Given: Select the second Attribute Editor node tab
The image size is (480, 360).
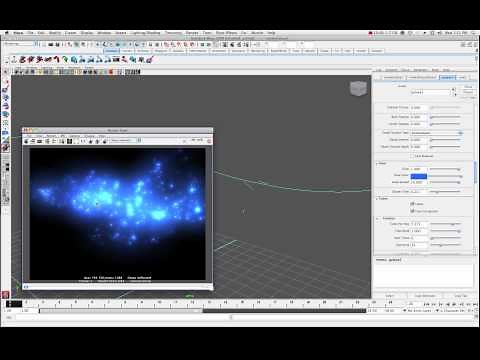Looking at the screenshot, I should coord(422,77).
